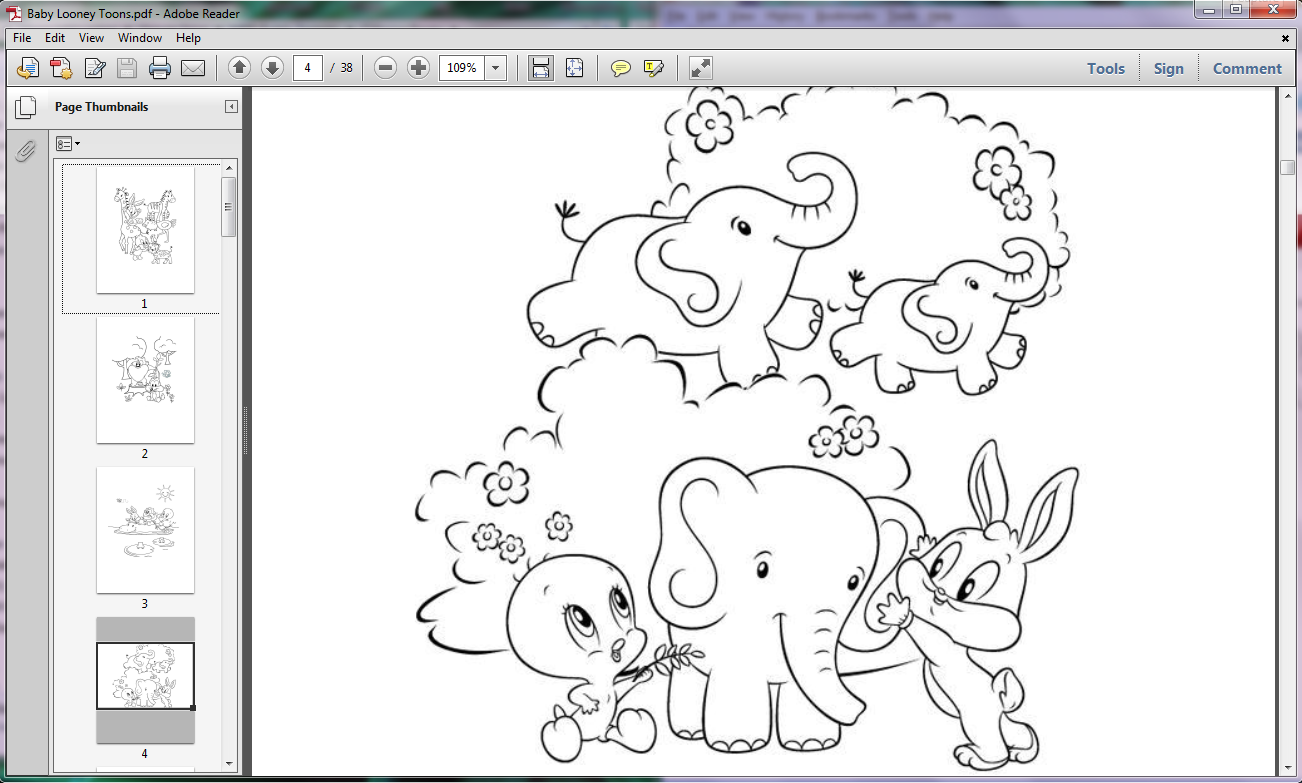The width and height of the screenshot is (1302, 783).
Task: Go to next page with down arrow
Action: 272,68
